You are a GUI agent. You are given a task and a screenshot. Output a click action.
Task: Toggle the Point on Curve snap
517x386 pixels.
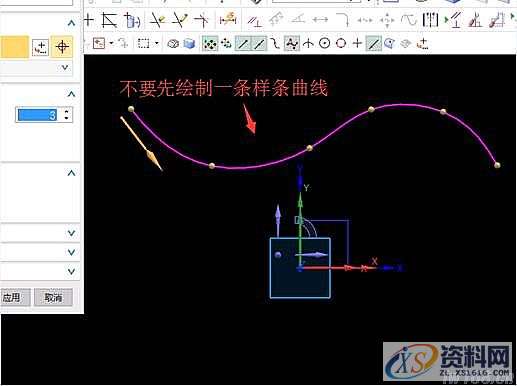[374, 44]
